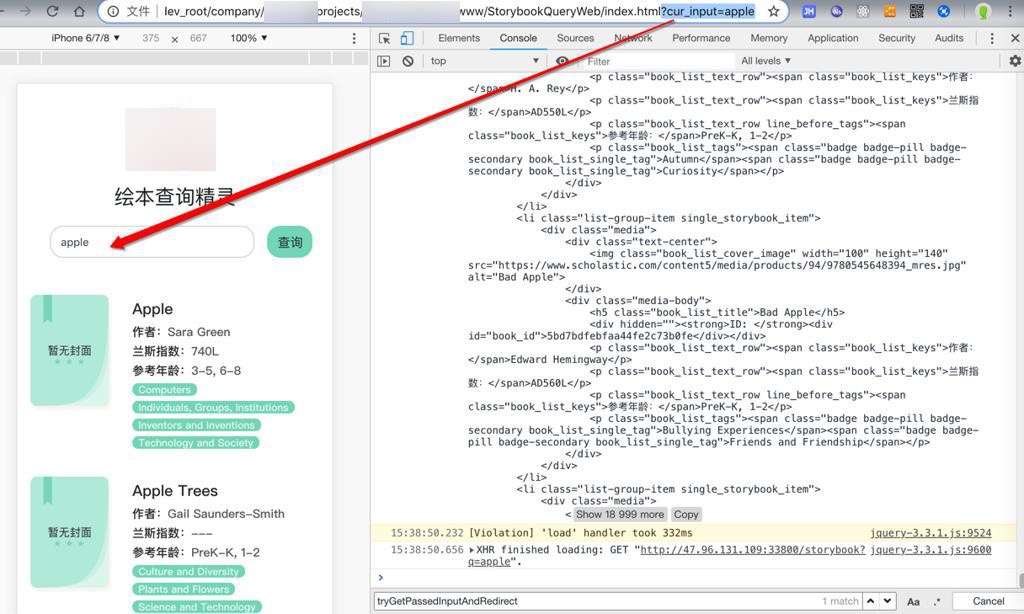Switch to the Application tab
The image size is (1024, 614).
point(833,39)
